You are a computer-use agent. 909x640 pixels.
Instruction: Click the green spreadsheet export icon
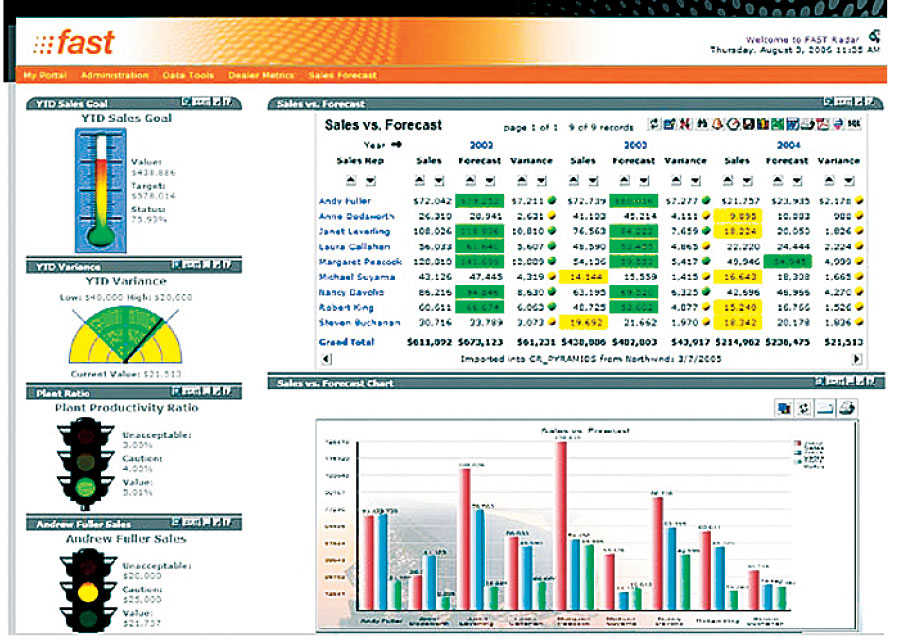777,124
